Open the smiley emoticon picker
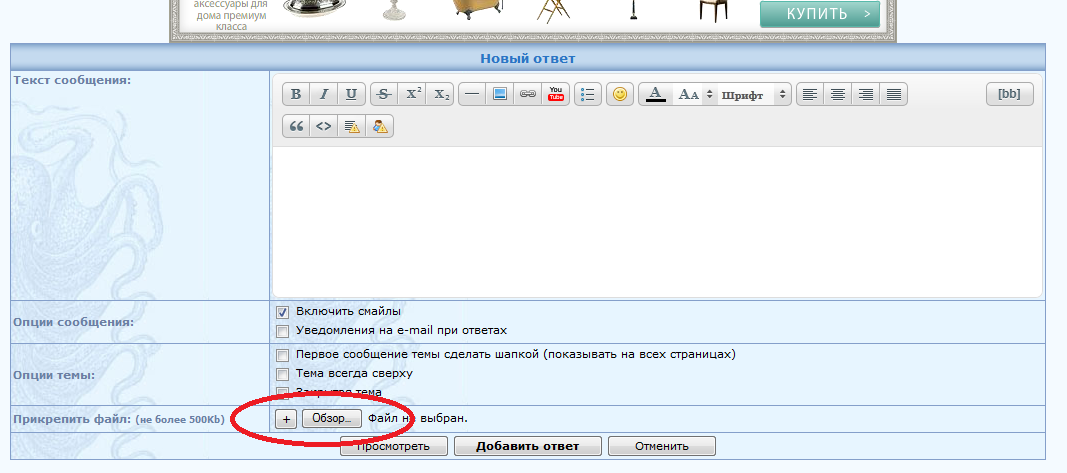The image size is (1067, 473). point(620,94)
